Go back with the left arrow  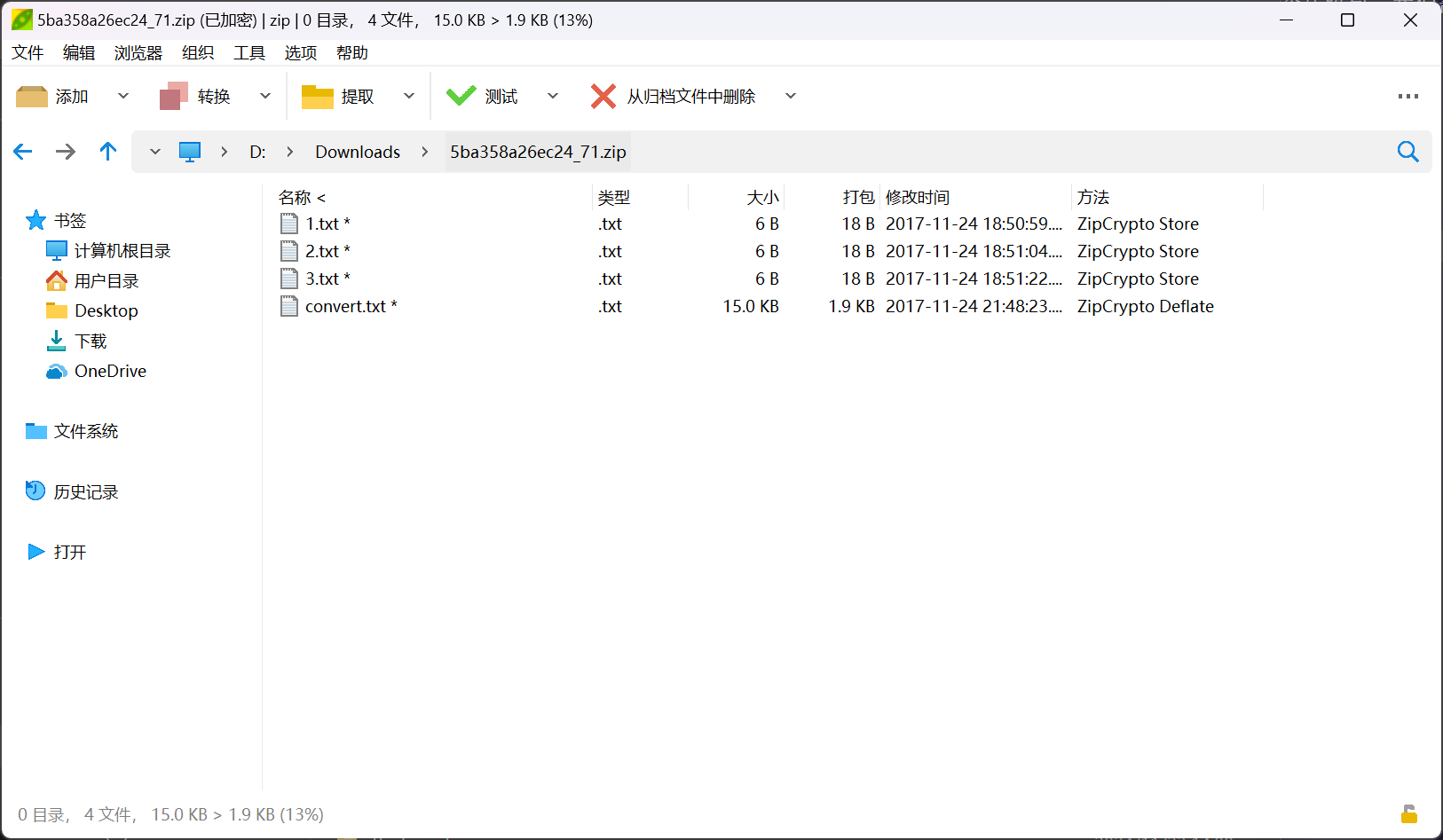23,152
